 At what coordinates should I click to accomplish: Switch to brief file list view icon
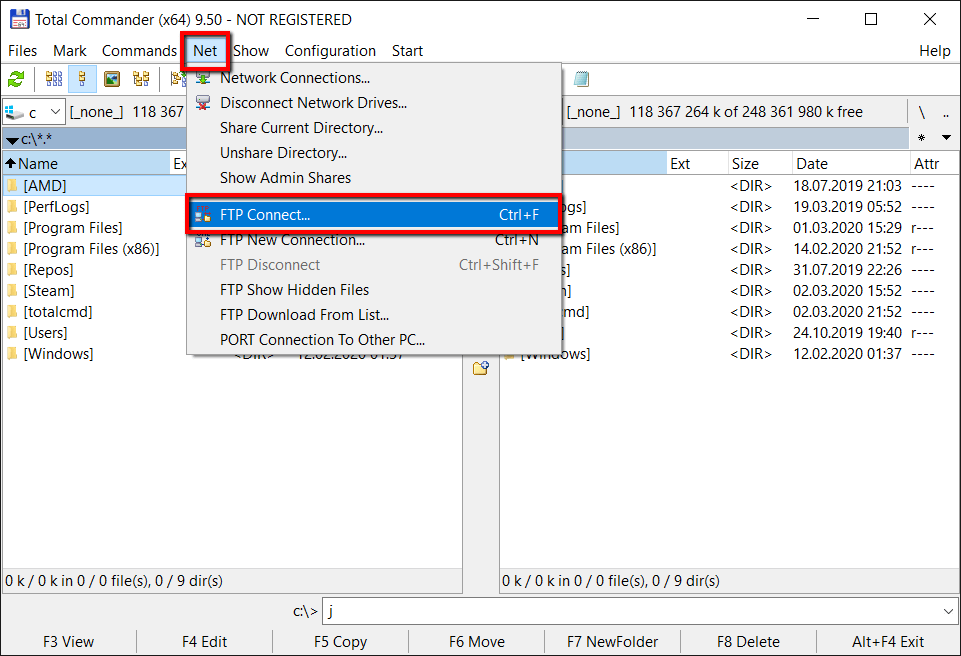(x=54, y=79)
